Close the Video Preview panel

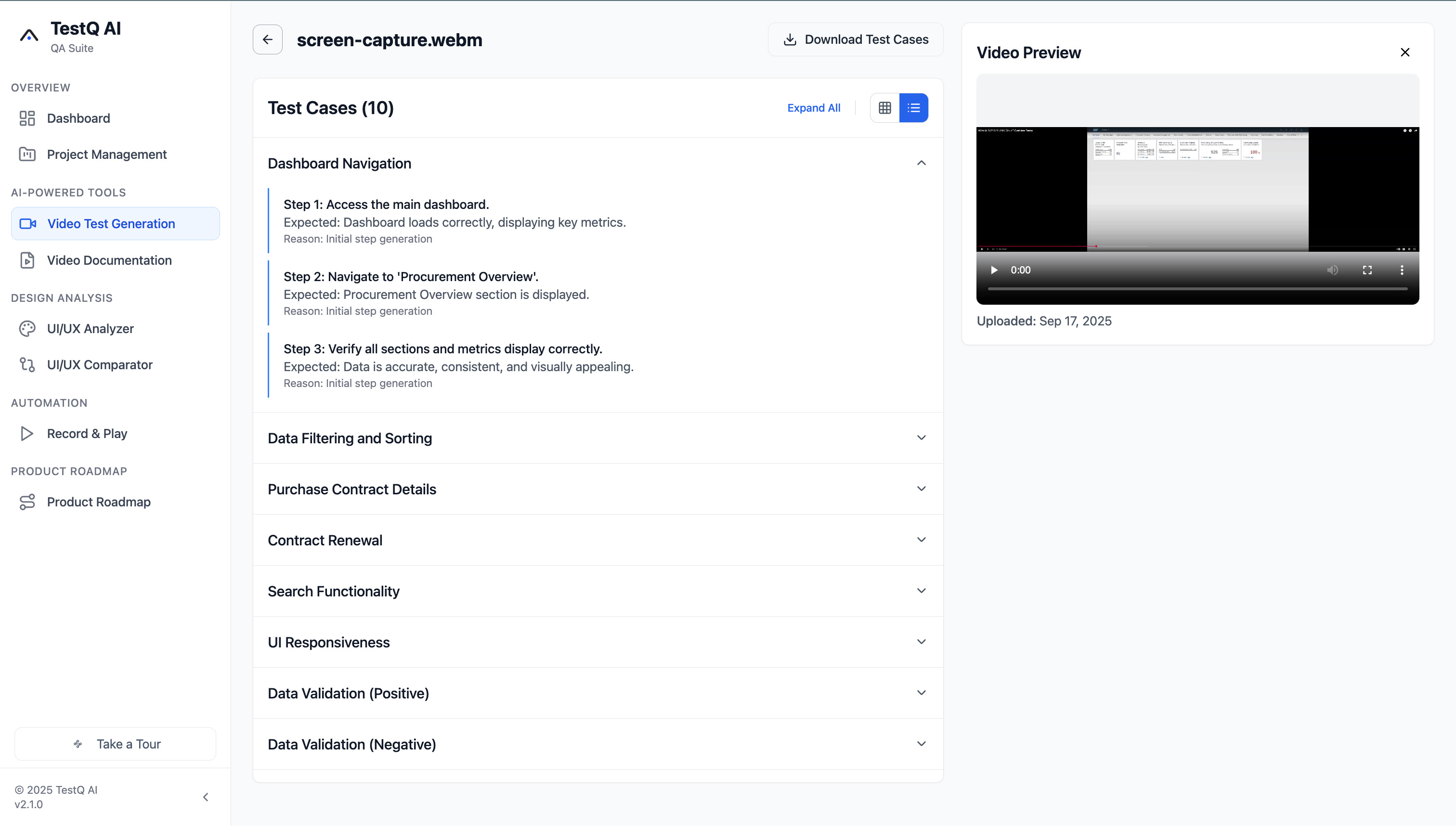[1404, 52]
